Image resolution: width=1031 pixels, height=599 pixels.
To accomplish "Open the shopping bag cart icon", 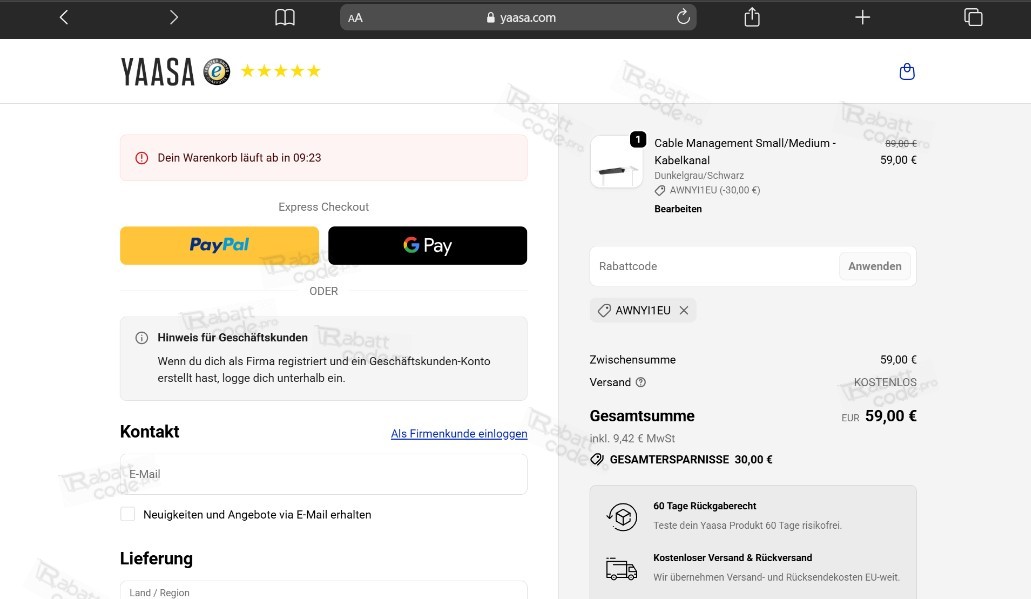I will pyautogui.click(x=907, y=72).
